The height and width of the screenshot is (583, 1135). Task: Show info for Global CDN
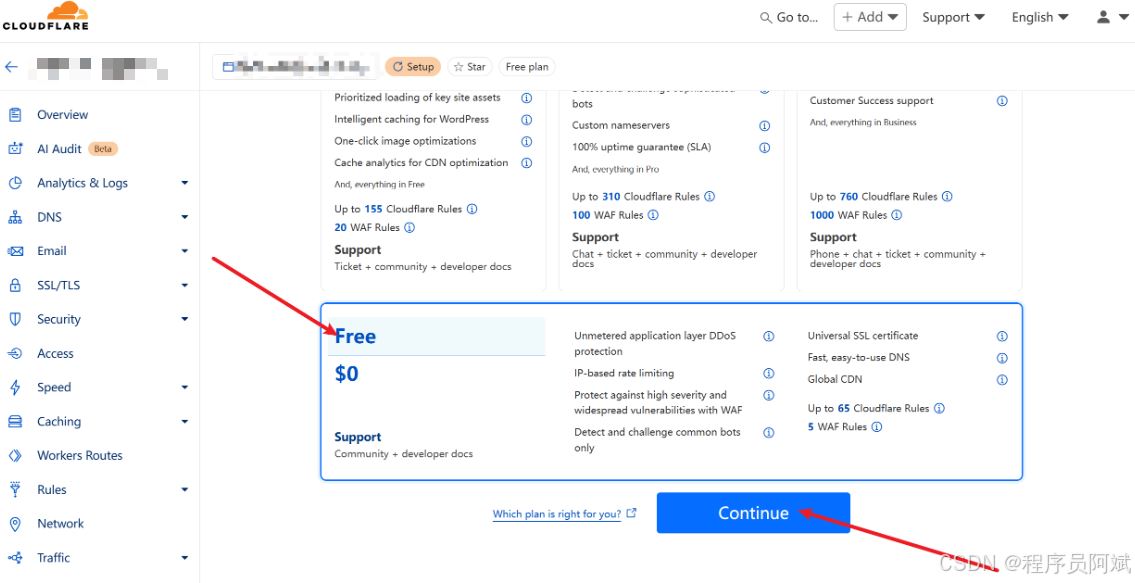click(x=1002, y=379)
